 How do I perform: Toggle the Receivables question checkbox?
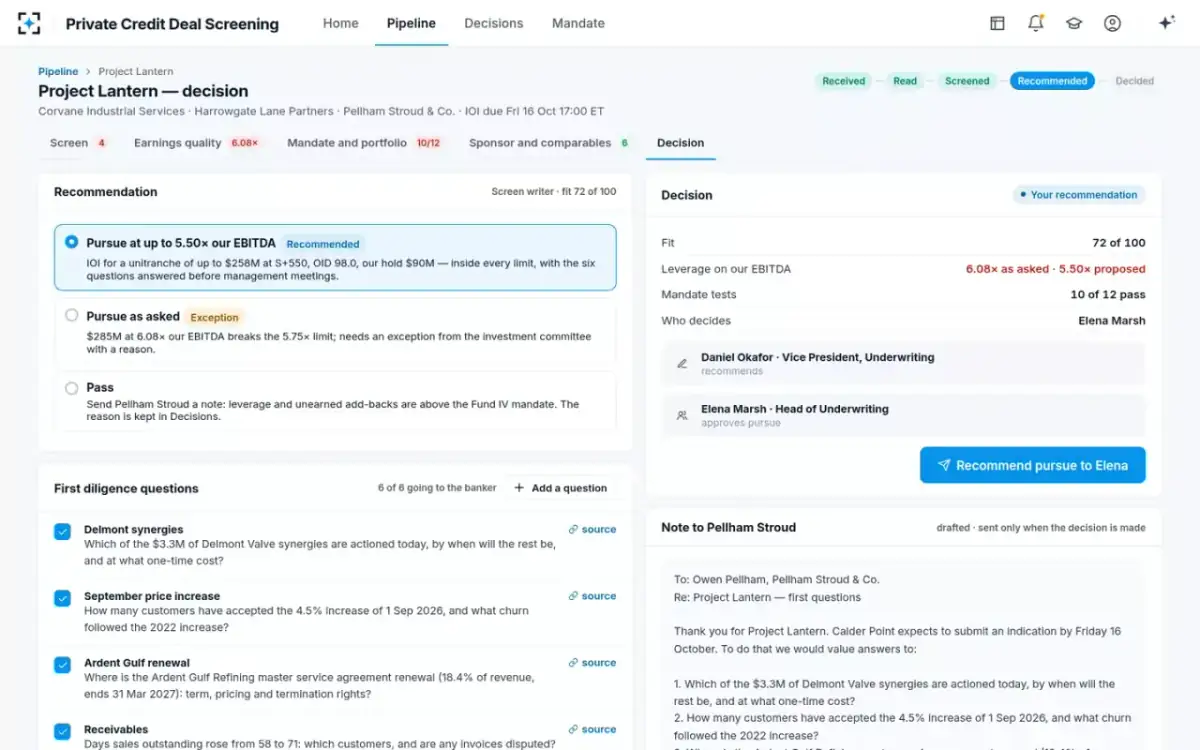tap(62, 732)
